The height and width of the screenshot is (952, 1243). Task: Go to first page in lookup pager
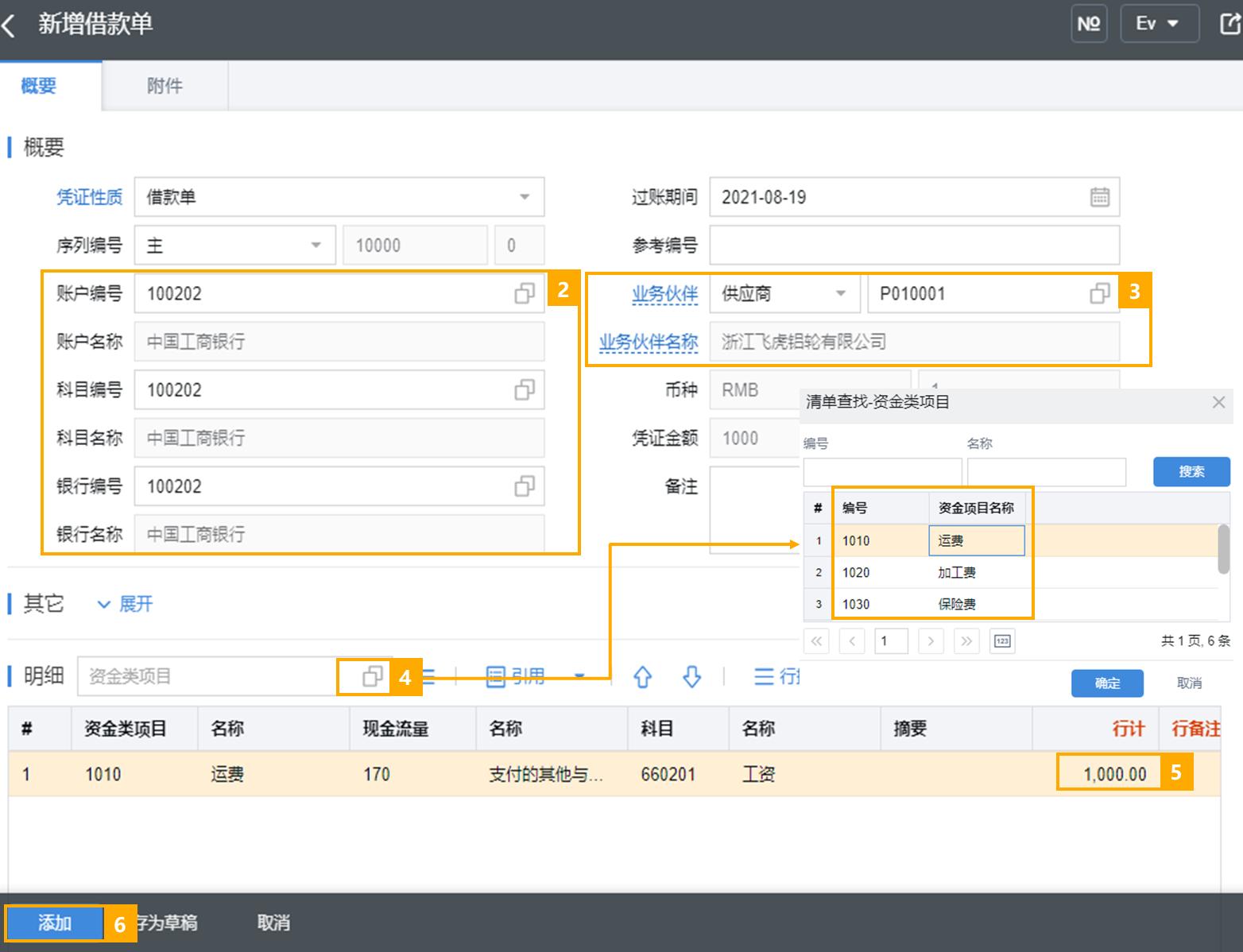point(816,640)
